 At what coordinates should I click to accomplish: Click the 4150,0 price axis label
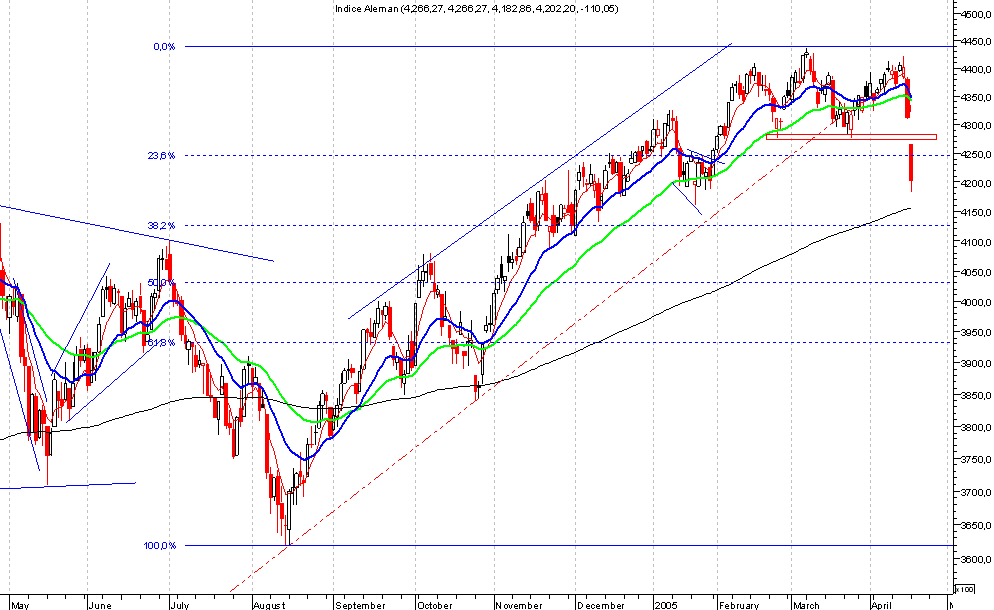[976, 212]
